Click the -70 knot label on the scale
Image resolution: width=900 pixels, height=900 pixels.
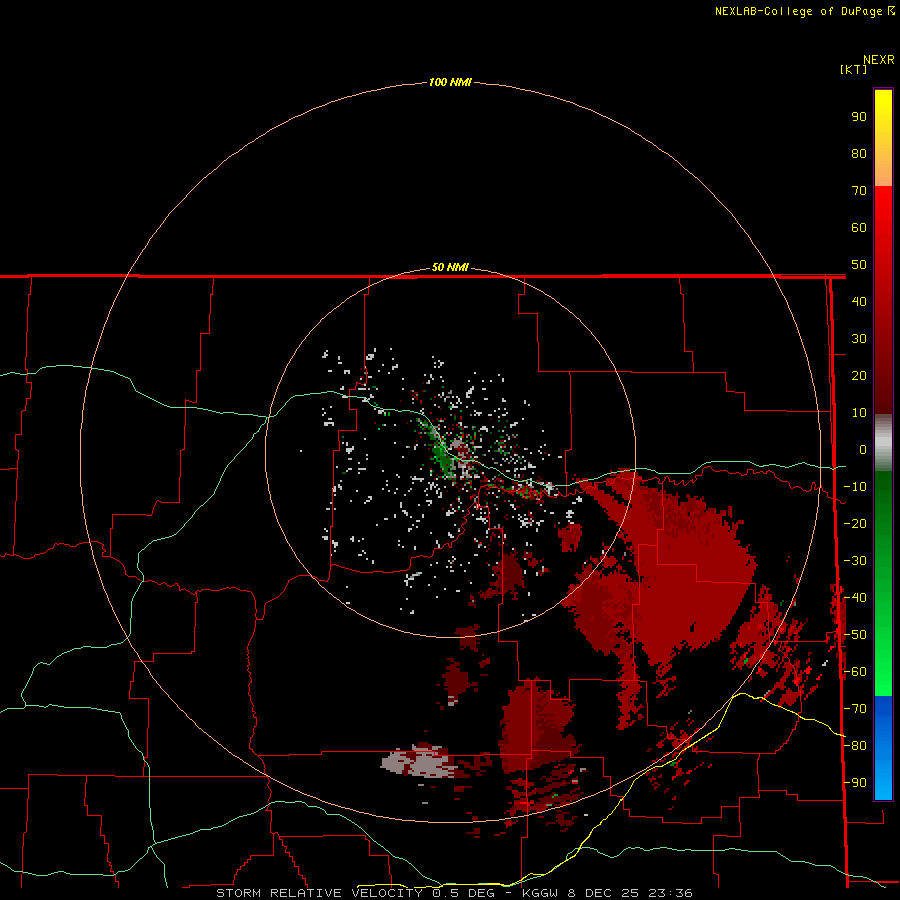pos(856,709)
